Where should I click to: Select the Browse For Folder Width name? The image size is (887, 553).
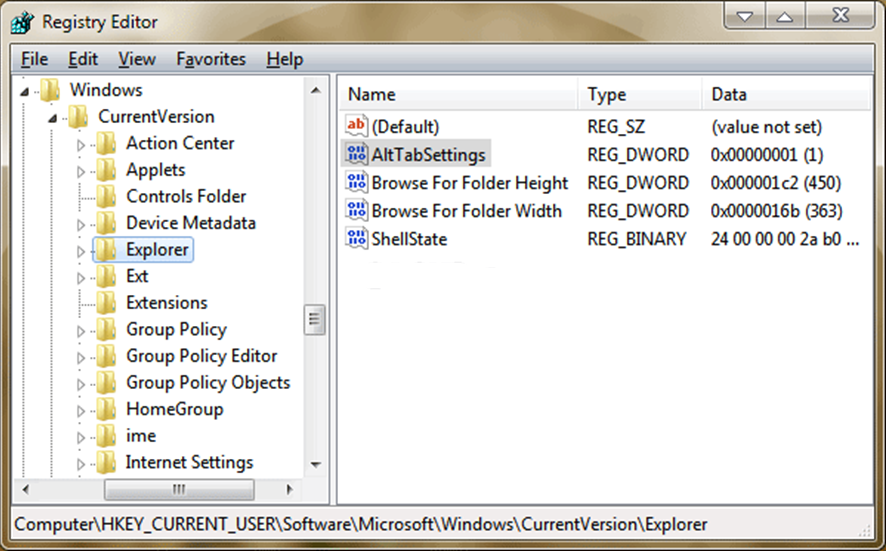coord(467,211)
